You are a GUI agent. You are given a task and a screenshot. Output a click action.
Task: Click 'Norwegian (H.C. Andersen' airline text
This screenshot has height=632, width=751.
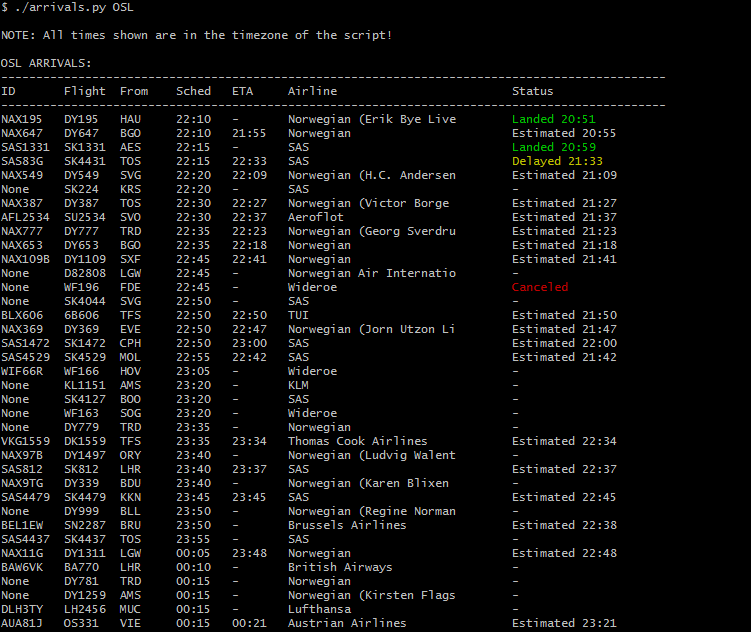372,175
